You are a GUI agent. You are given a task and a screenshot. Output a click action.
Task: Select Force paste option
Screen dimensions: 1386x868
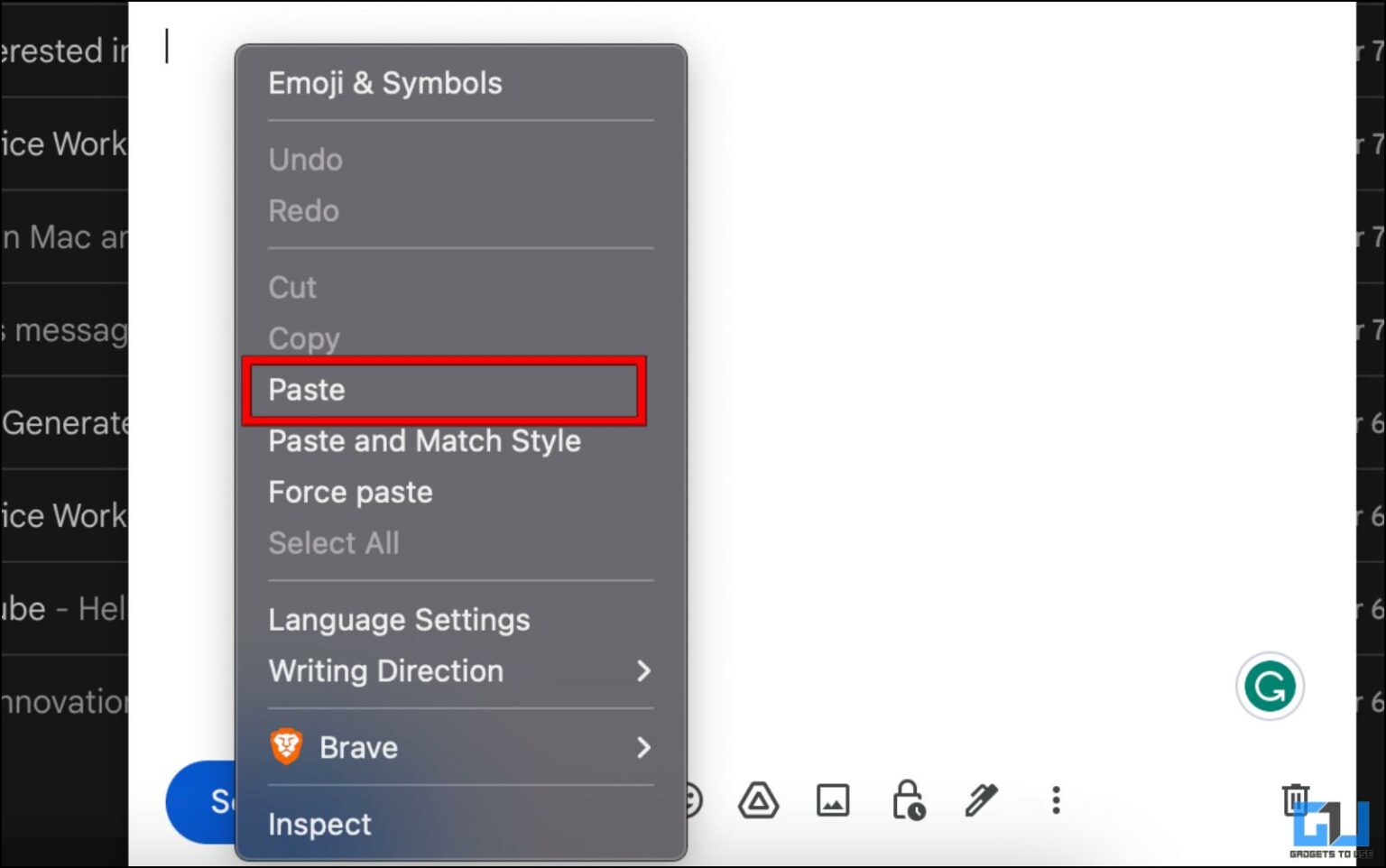point(350,492)
